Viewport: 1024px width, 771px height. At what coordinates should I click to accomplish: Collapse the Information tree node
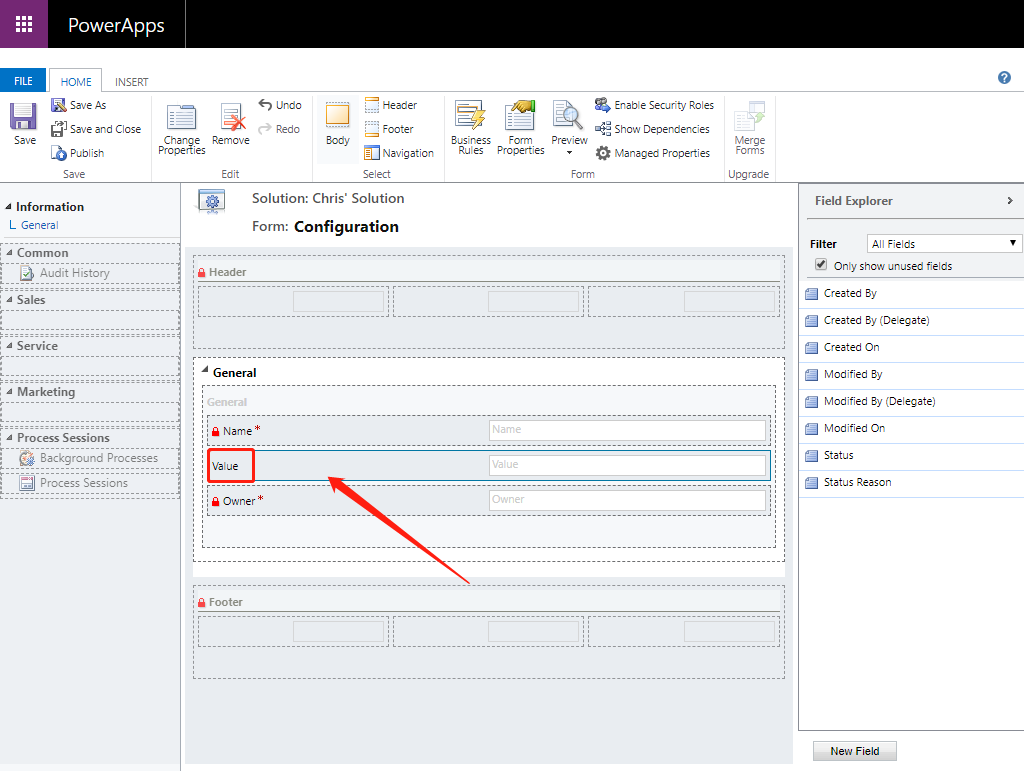9,206
